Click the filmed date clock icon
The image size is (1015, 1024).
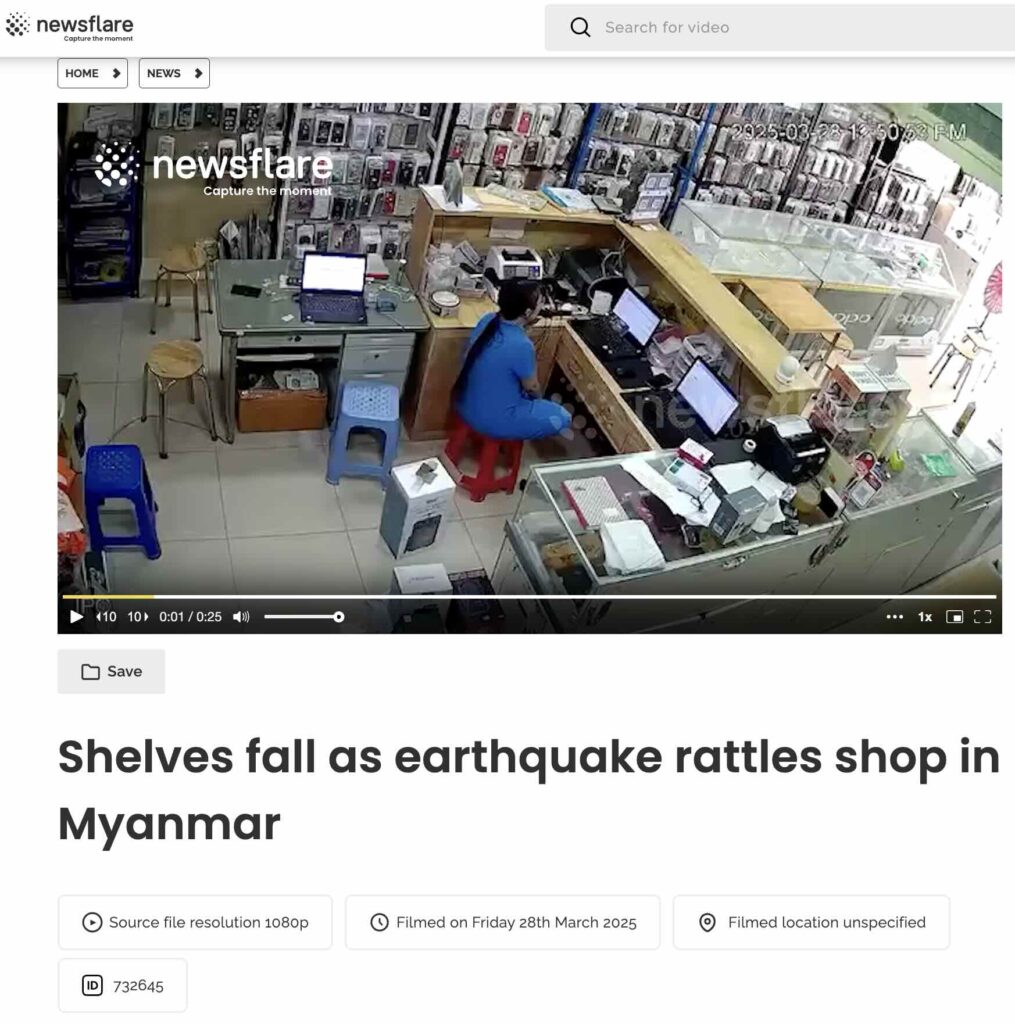tap(379, 922)
